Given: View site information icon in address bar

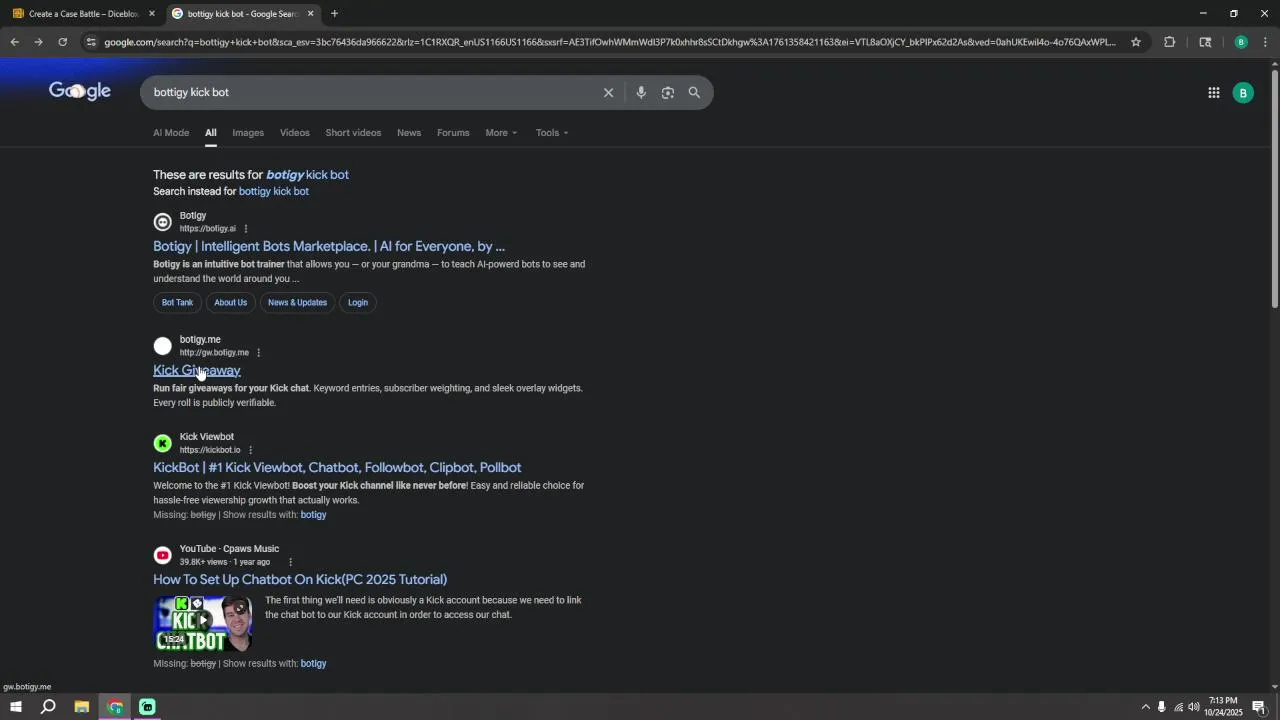Looking at the screenshot, I should 91,42.
